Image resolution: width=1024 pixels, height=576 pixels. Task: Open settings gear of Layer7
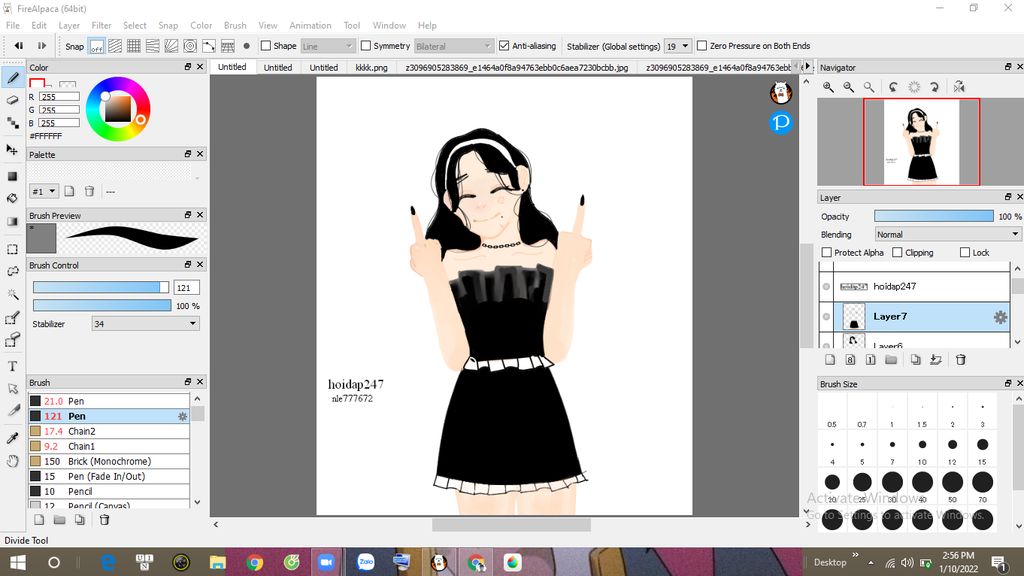(1000, 317)
